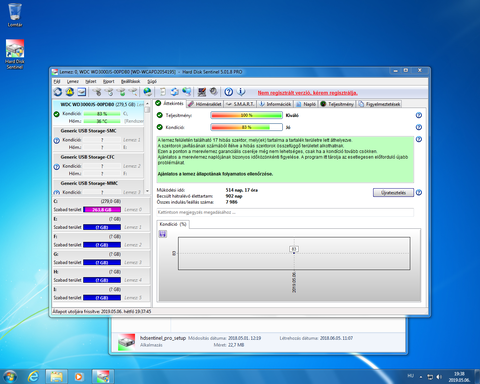
Task: Switch to the Áttekintés tab
Action: pos(170,104)
